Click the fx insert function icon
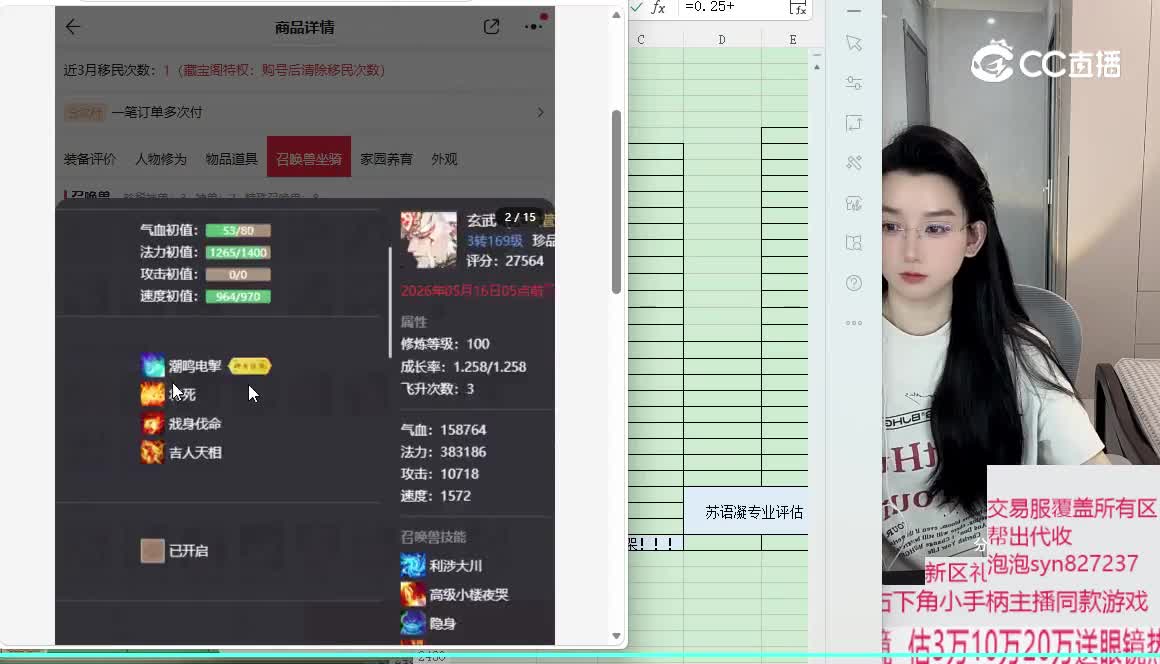Image resolution: width=1160 pixels, height=664 pixels. coord(658,7)
